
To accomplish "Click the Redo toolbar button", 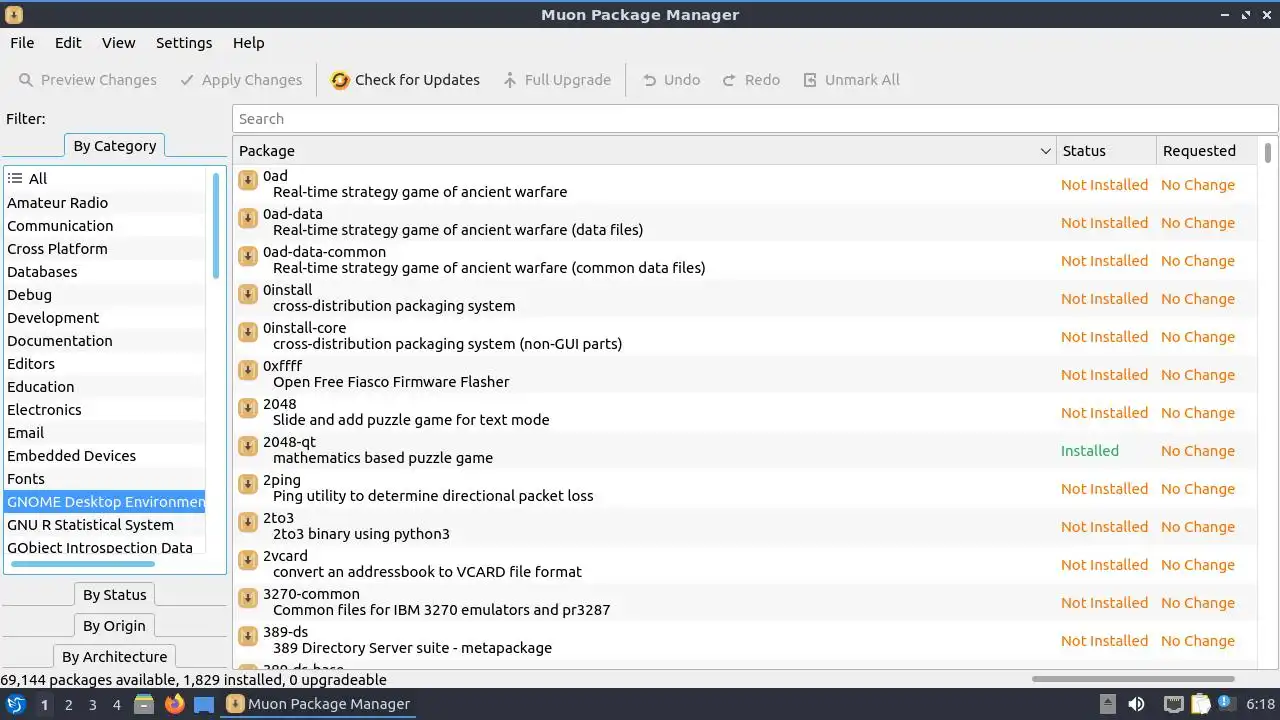I will [x=751, y=80].
